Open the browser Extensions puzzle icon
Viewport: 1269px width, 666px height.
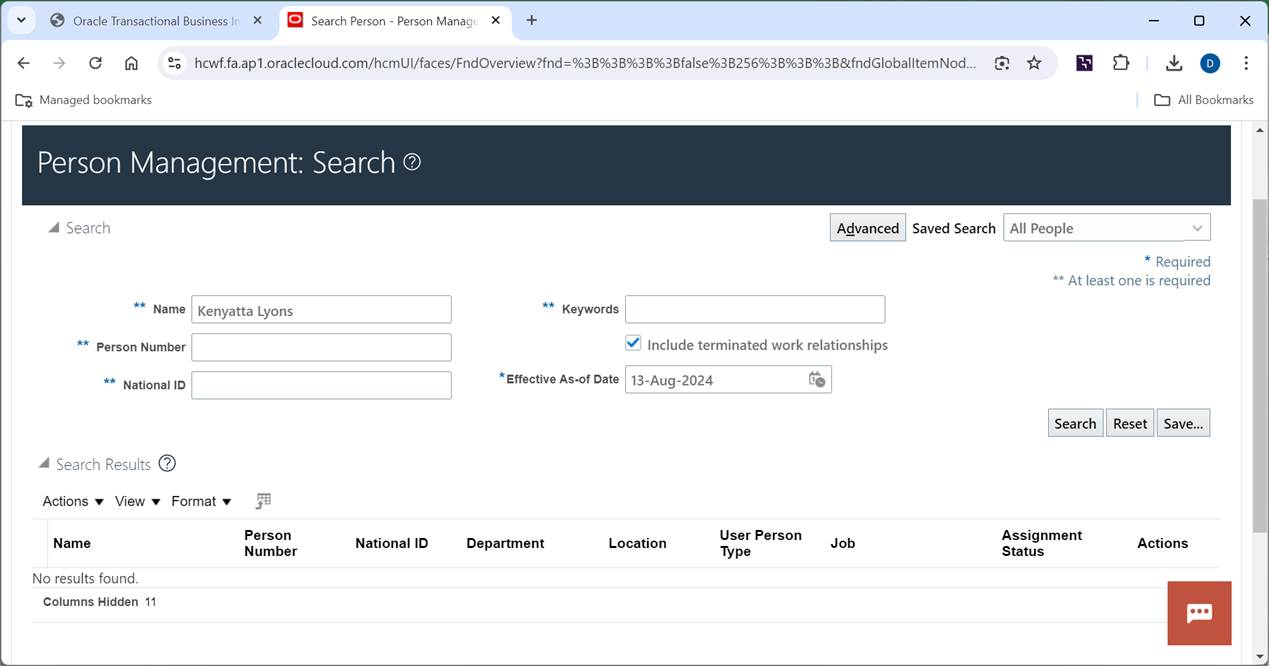(x=1120, y=62)
